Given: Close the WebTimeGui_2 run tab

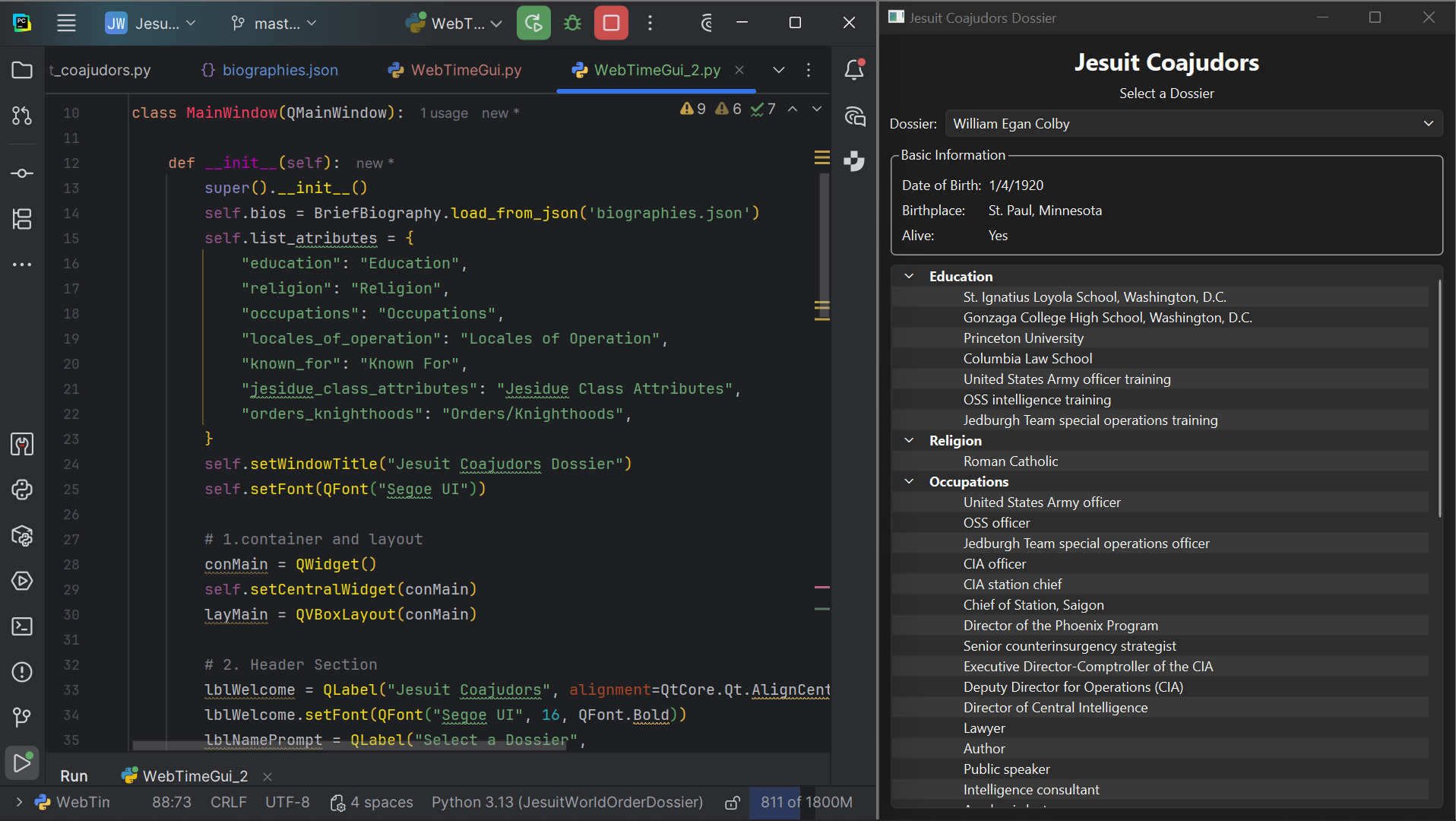Looking at the screenshot, I should click(267, 776).
